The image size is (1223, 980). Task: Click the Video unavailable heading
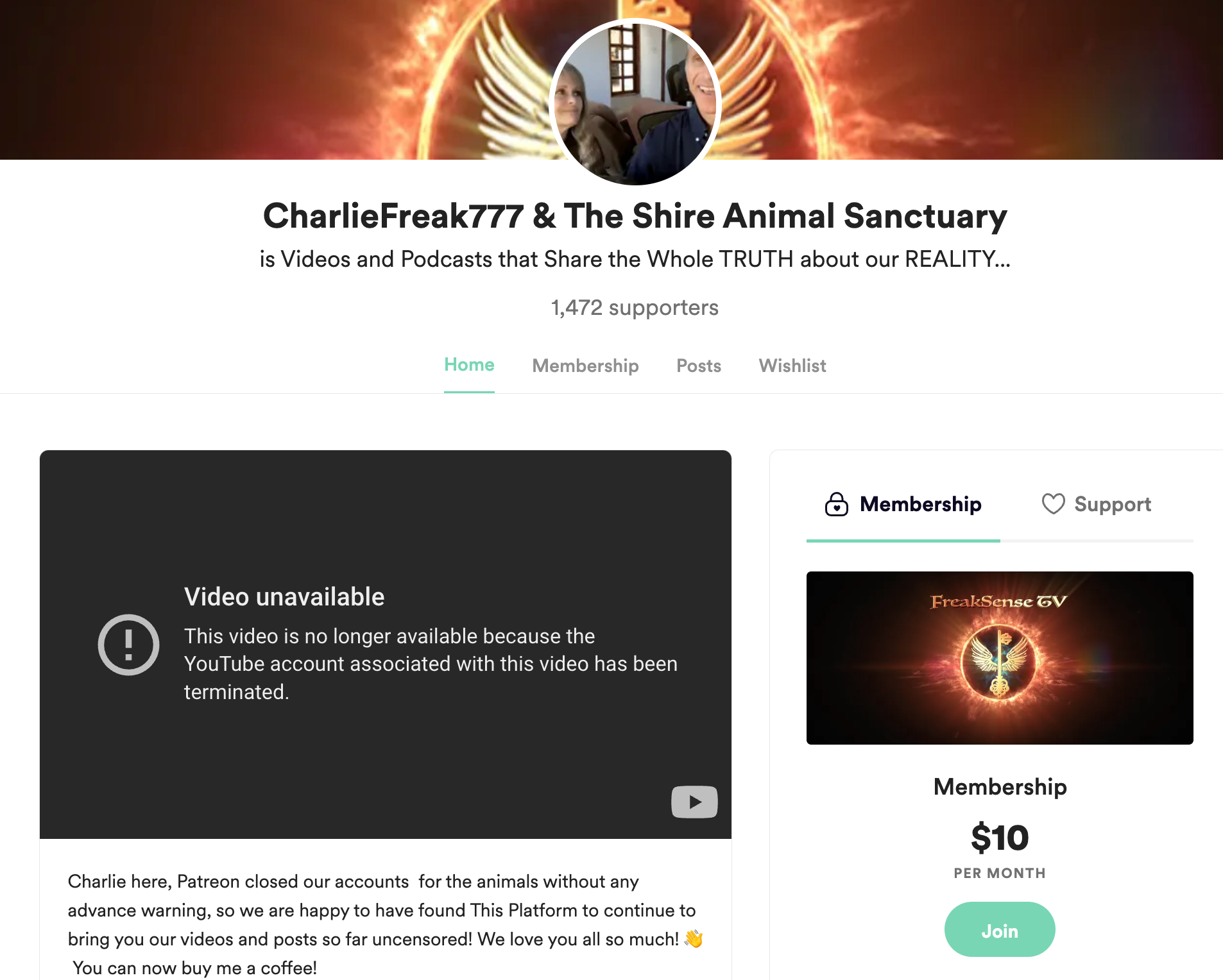284,596
